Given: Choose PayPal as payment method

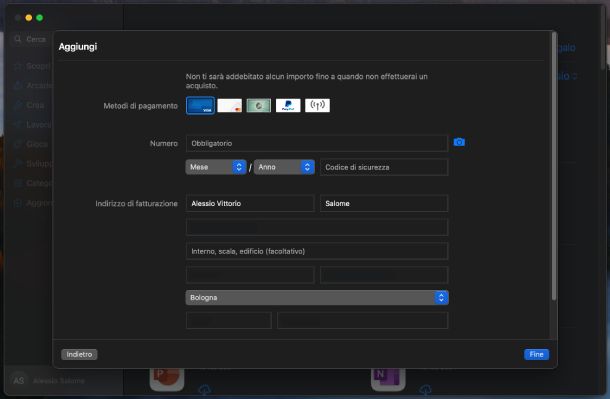Looking at the screenshot, I should [x=288, y=105].
